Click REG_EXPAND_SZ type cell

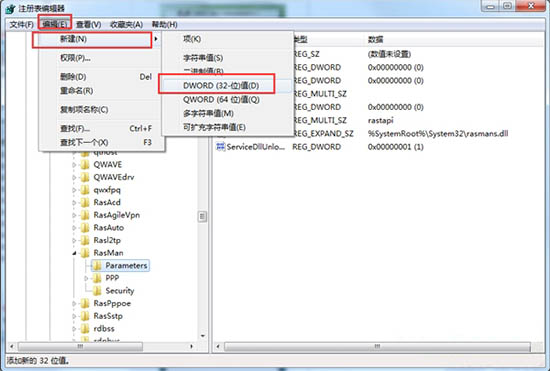pyautogui.click(x=323, y=134)
